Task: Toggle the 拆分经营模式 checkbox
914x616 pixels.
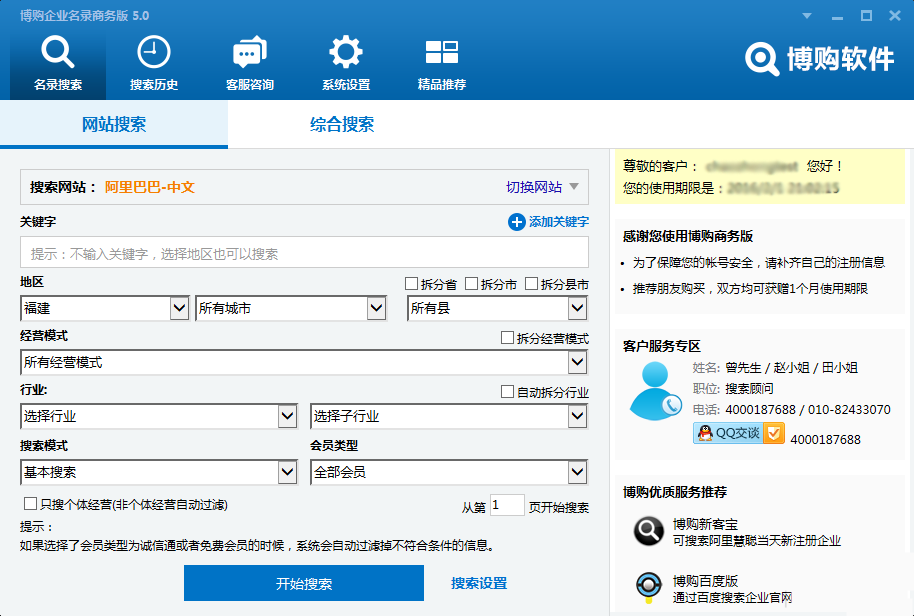Action: click(x=508, y=338)
